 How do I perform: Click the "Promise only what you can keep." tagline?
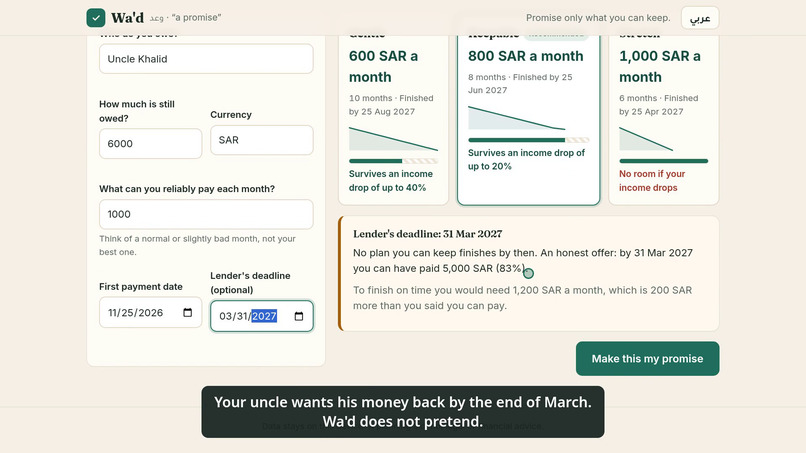(x=598, y=18)
